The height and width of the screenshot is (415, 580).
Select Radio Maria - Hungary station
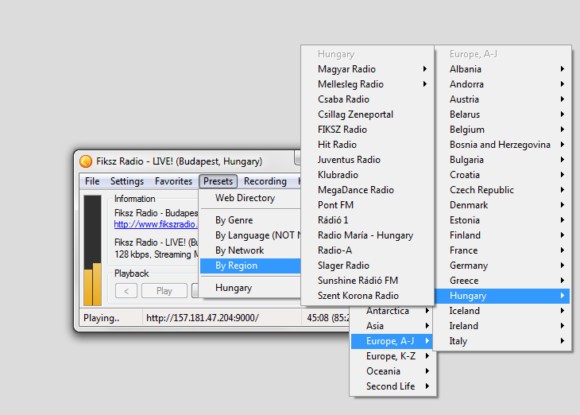[368, 235]
